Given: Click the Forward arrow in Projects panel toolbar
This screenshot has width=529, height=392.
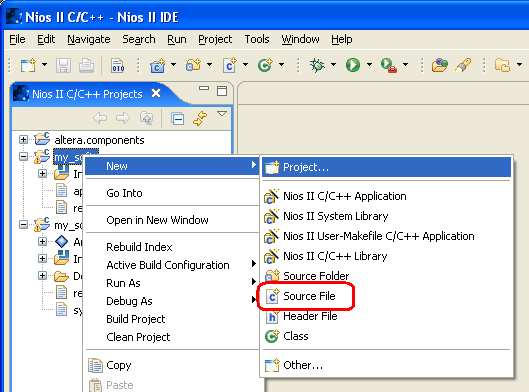Looking at the screenshot, I should pos(122,118).
